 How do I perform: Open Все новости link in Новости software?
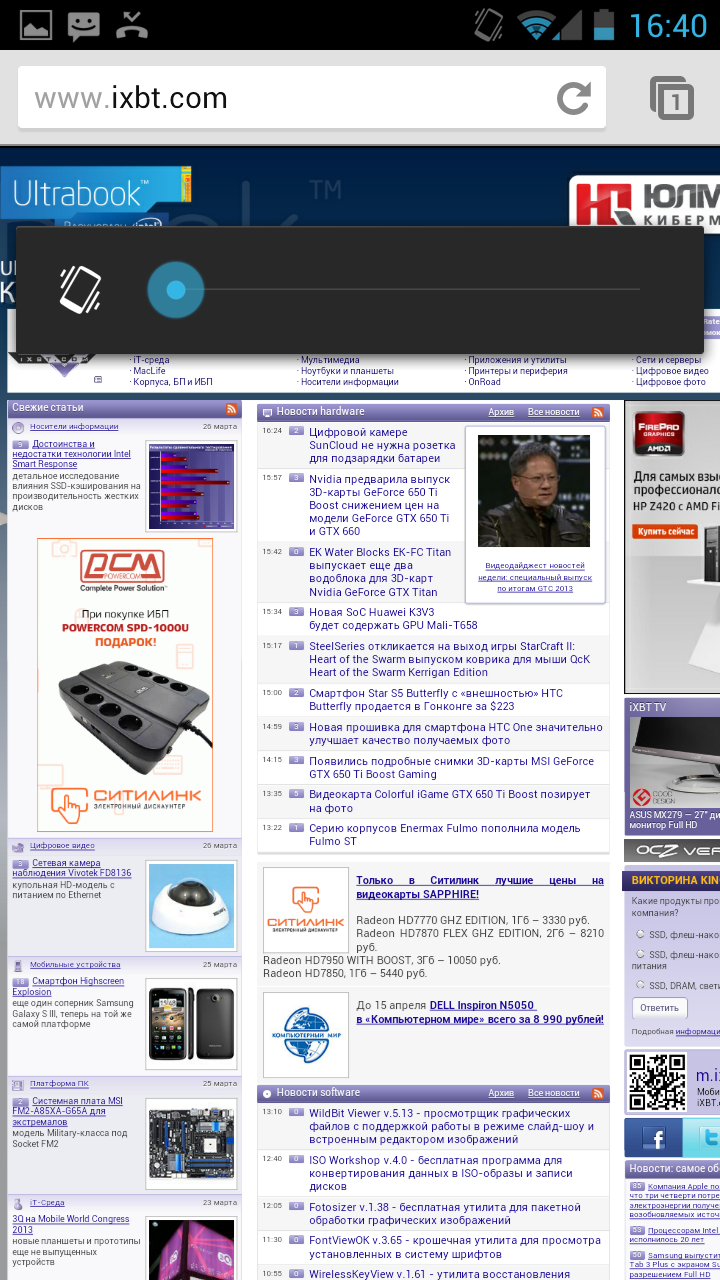click(554, 1093)
